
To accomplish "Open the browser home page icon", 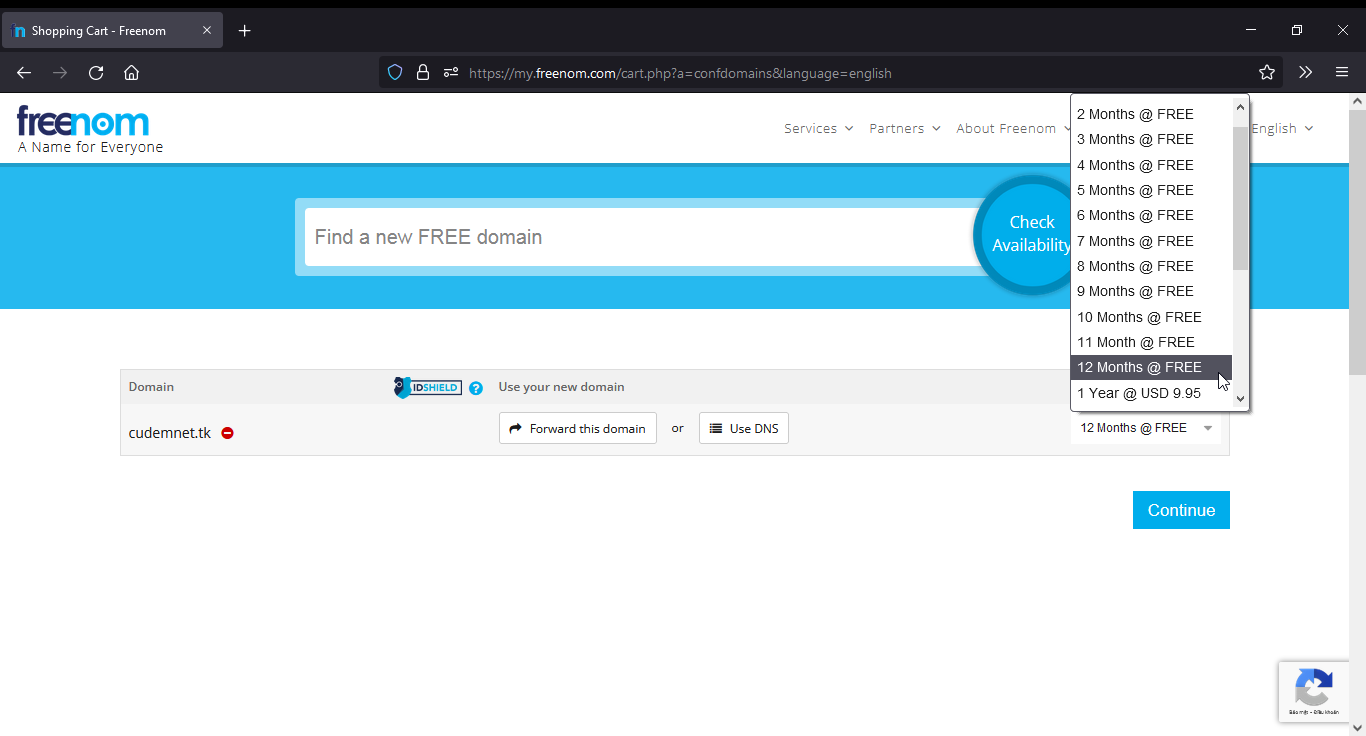I will (131, 72).
